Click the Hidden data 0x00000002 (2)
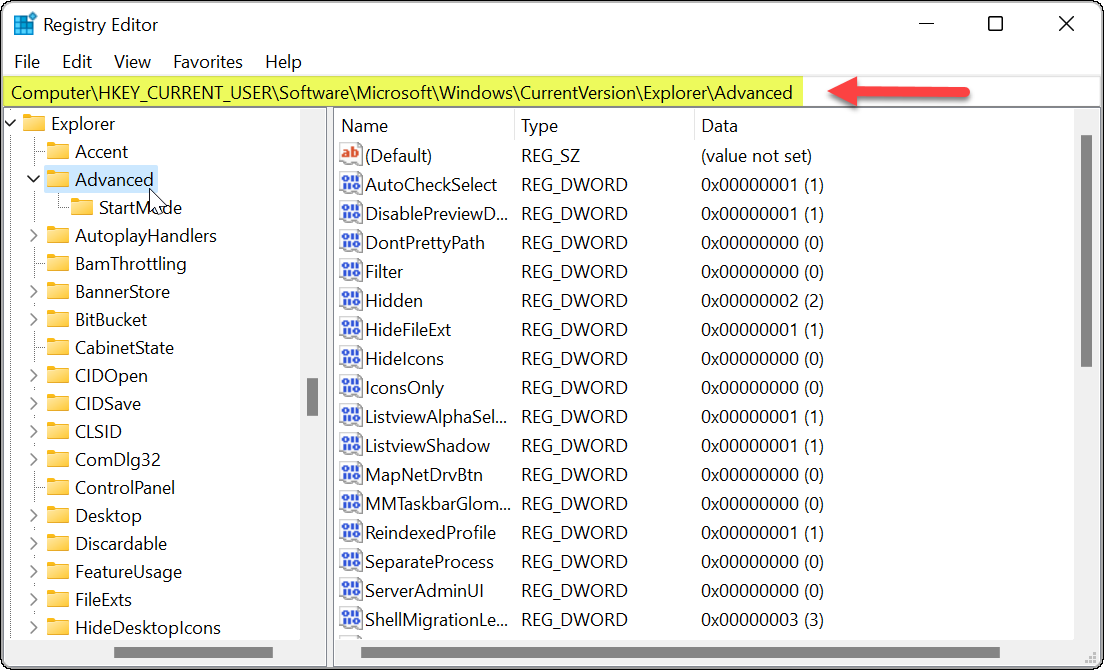 click(762, 301)
